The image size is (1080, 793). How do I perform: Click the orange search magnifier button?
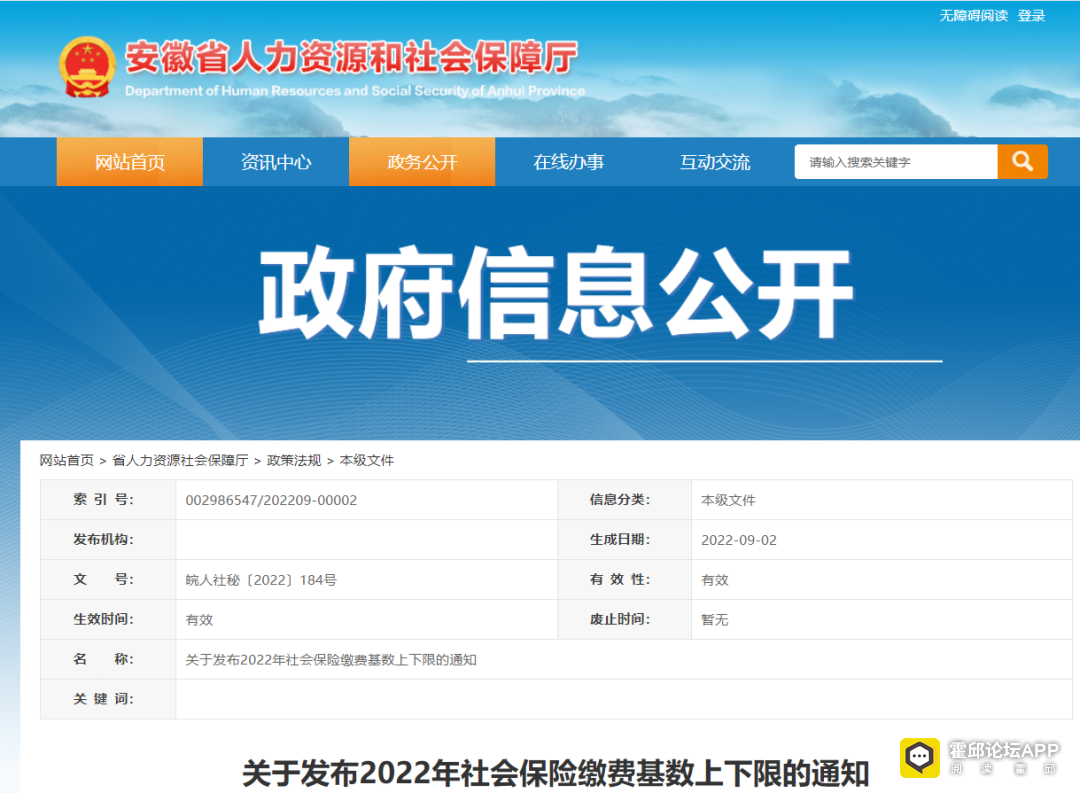click(x=1022, y=162)
